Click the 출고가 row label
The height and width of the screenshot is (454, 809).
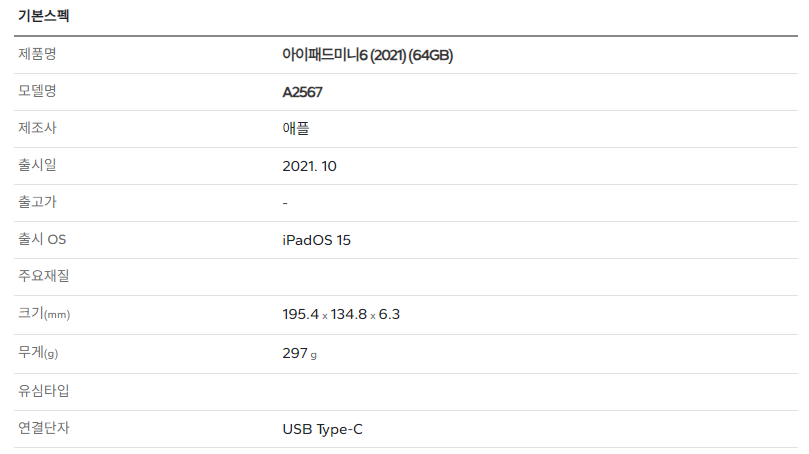point(37,202)
